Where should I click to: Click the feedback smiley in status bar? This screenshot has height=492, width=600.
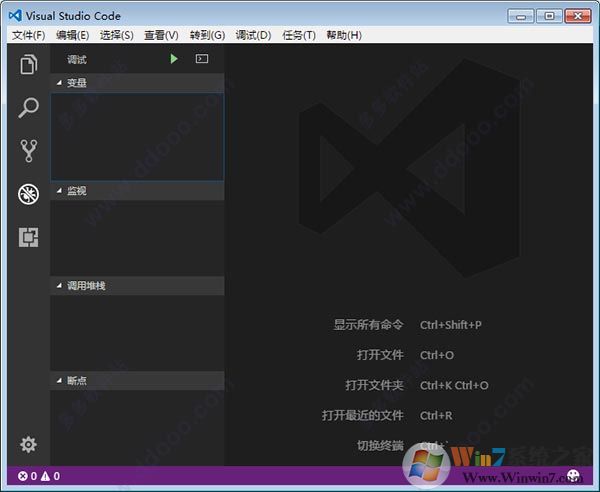tap(573, 476)
